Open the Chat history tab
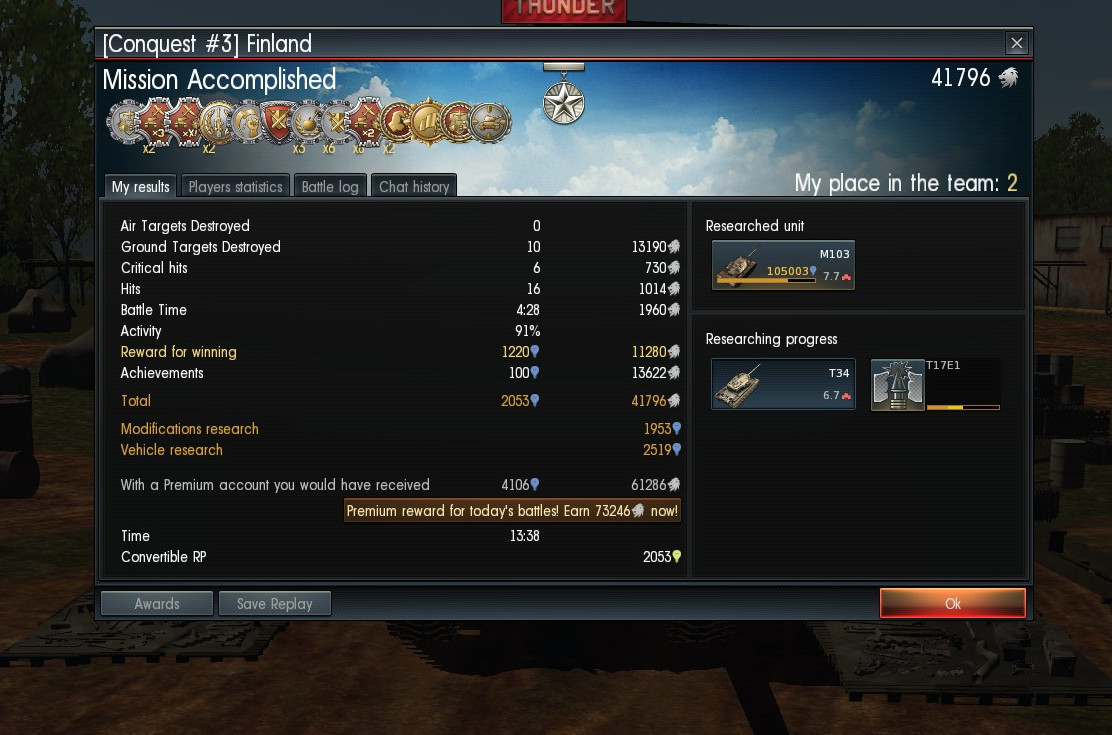This screenshot has width=1112, height=735. coord(414,186)
